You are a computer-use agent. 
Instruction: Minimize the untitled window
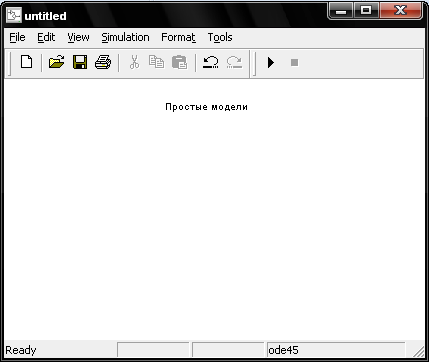(x=341, y=11)
